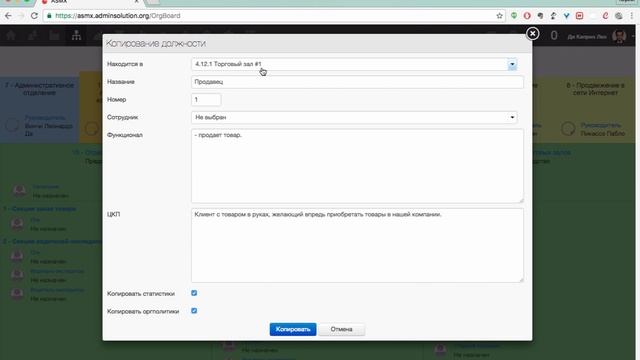The height and width of the screenshot is (360, 640).
Task: Click inside the 'Функционал' text area
Action: 357,166
